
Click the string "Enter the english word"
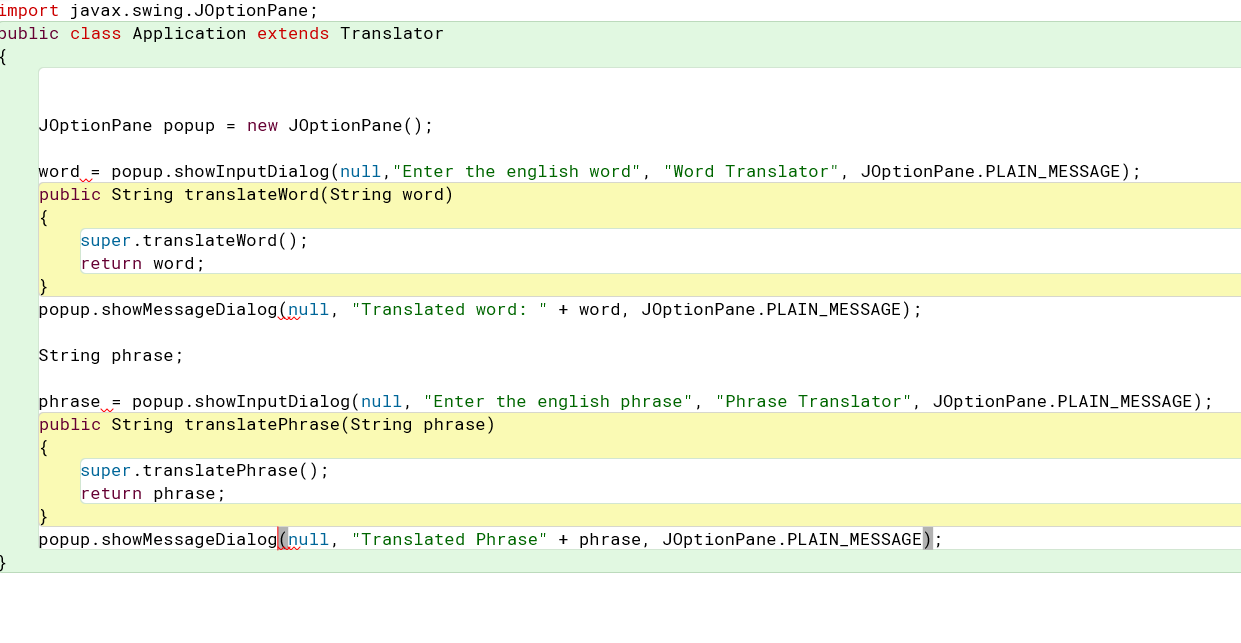pos(515,171)
